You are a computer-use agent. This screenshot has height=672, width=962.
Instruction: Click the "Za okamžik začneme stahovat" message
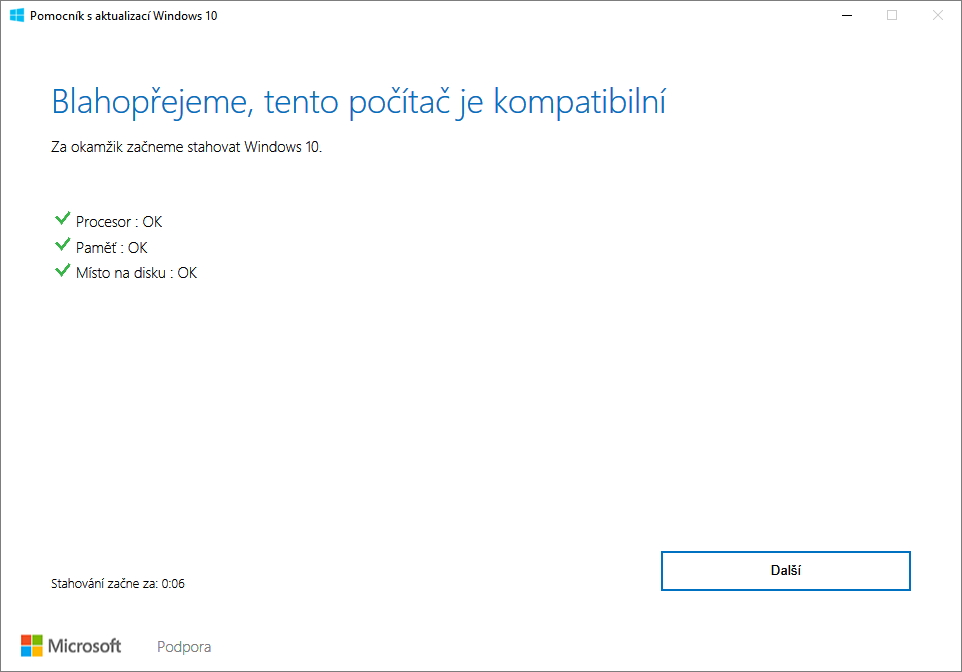(187, 148)
